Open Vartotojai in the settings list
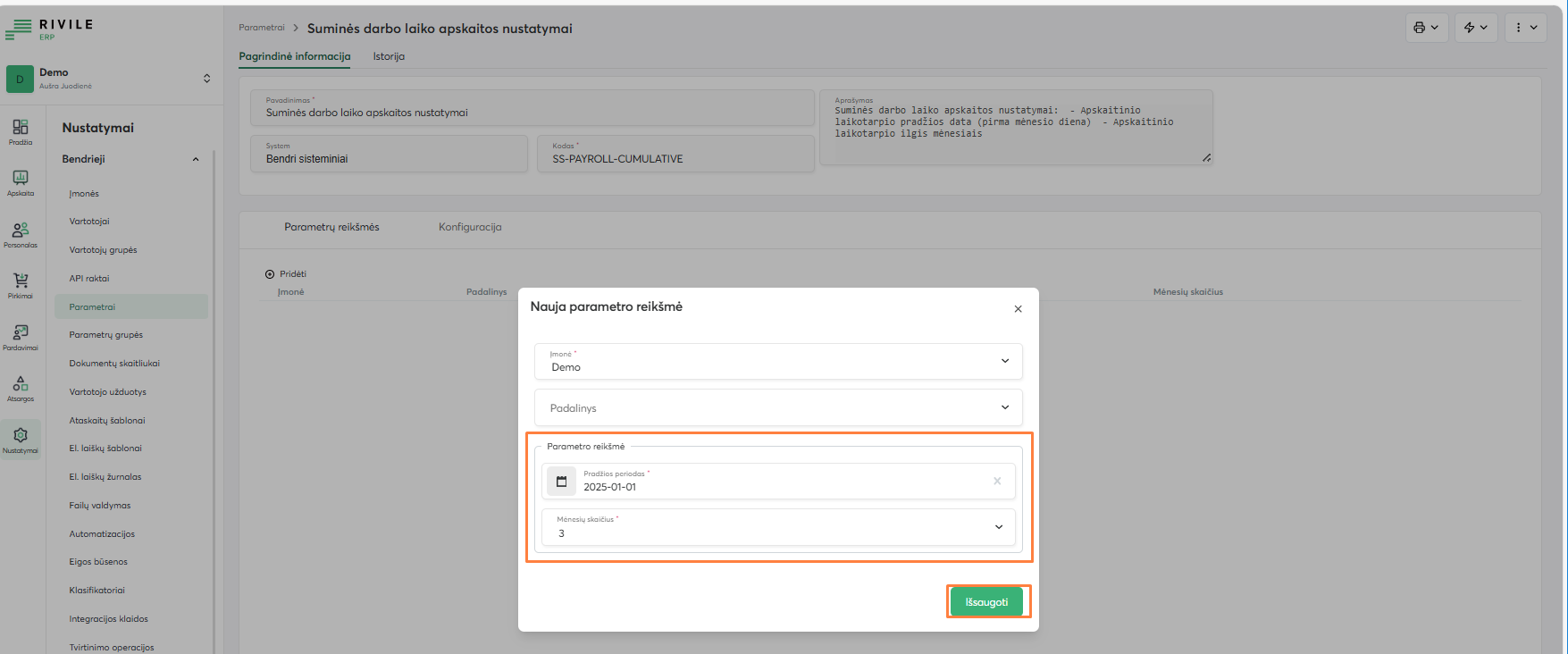1568x654 pixels. point(89,222)
